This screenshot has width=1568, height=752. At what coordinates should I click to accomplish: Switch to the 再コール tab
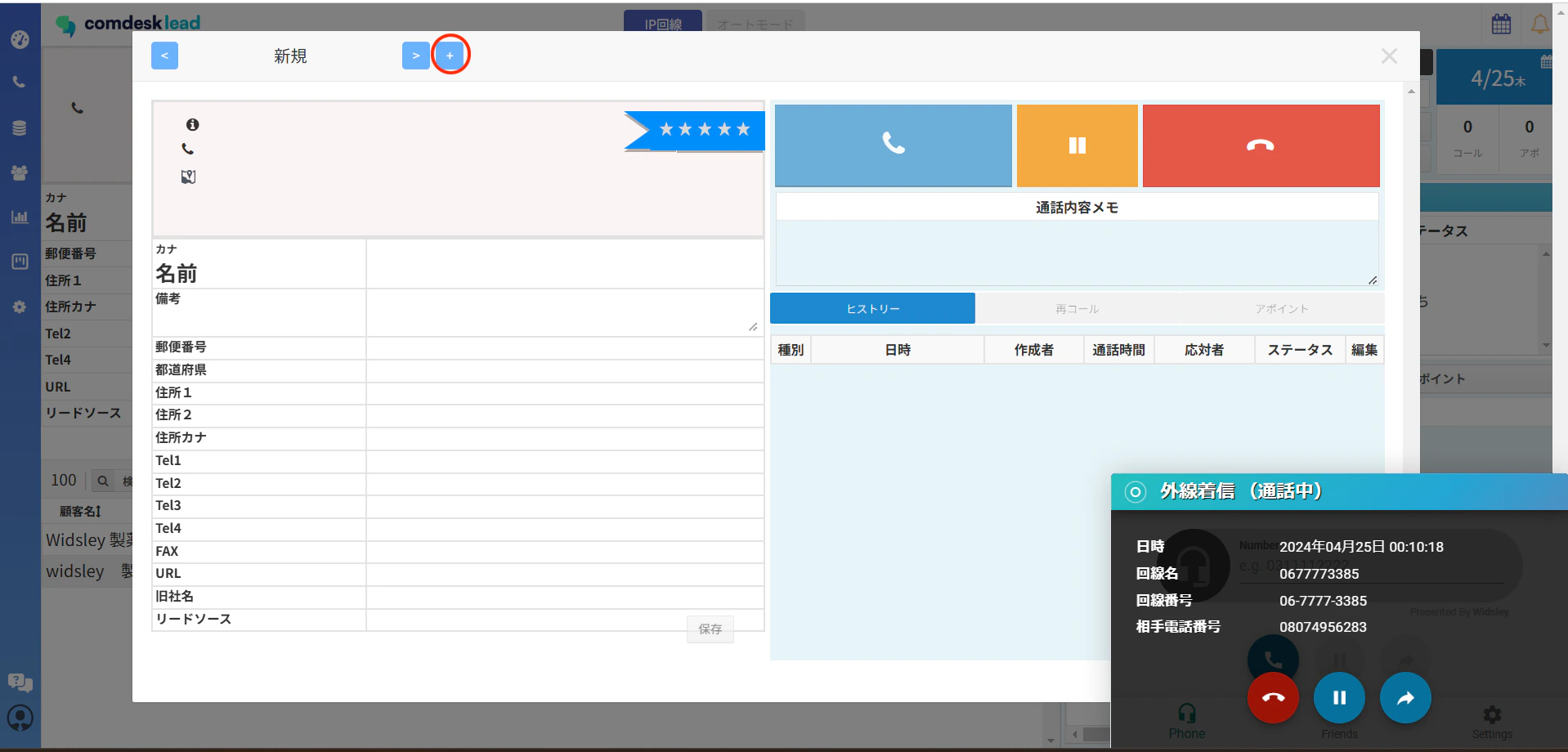(1077, 308)
